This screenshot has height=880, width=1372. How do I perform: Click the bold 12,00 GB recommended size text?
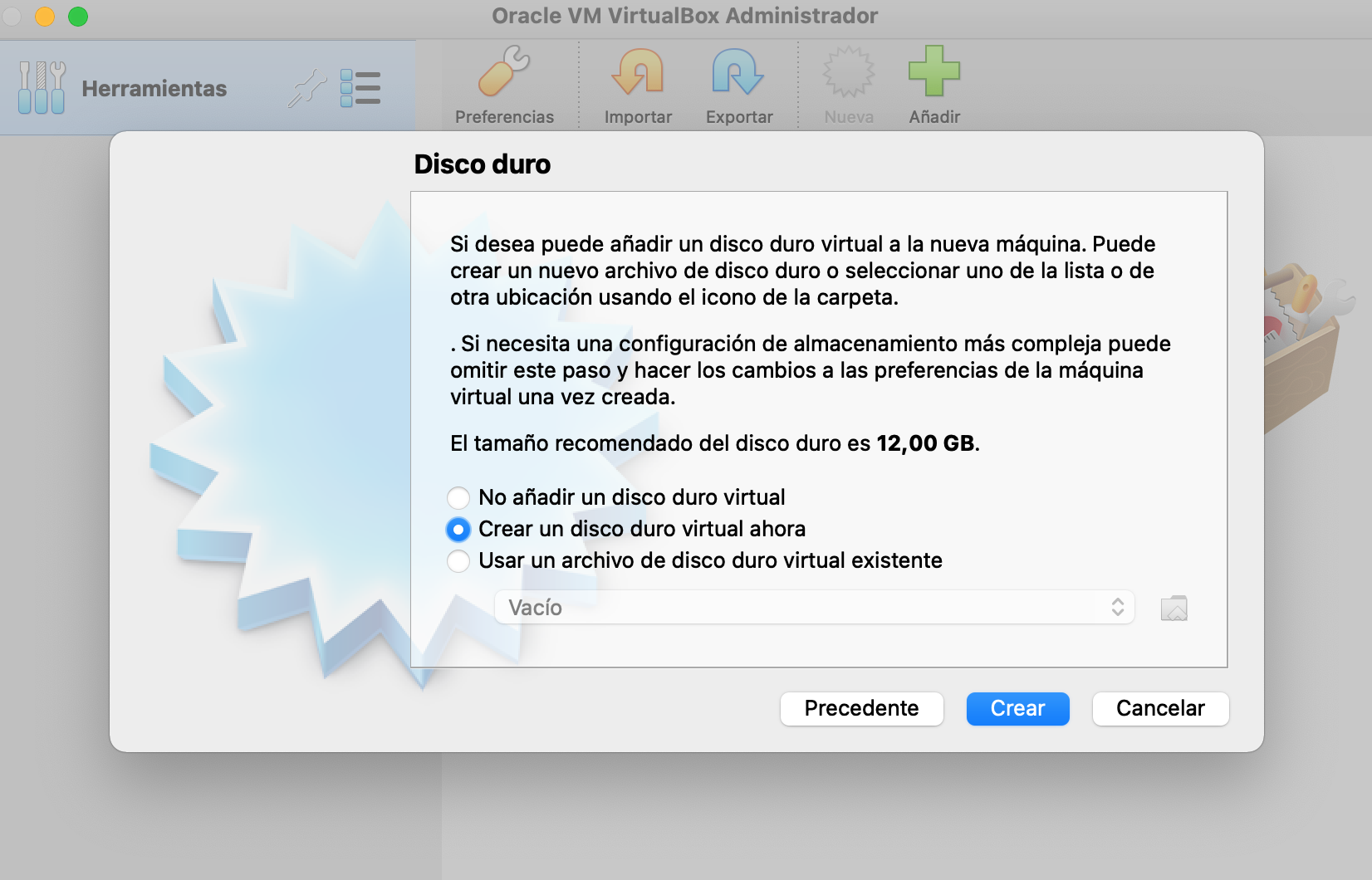pyautogui.click(x=925, y=443)
